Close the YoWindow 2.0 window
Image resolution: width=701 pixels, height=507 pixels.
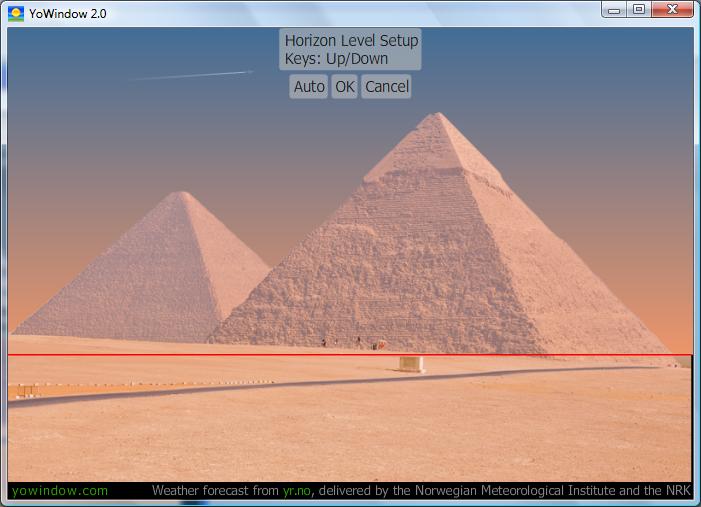(x=674, y=10)
